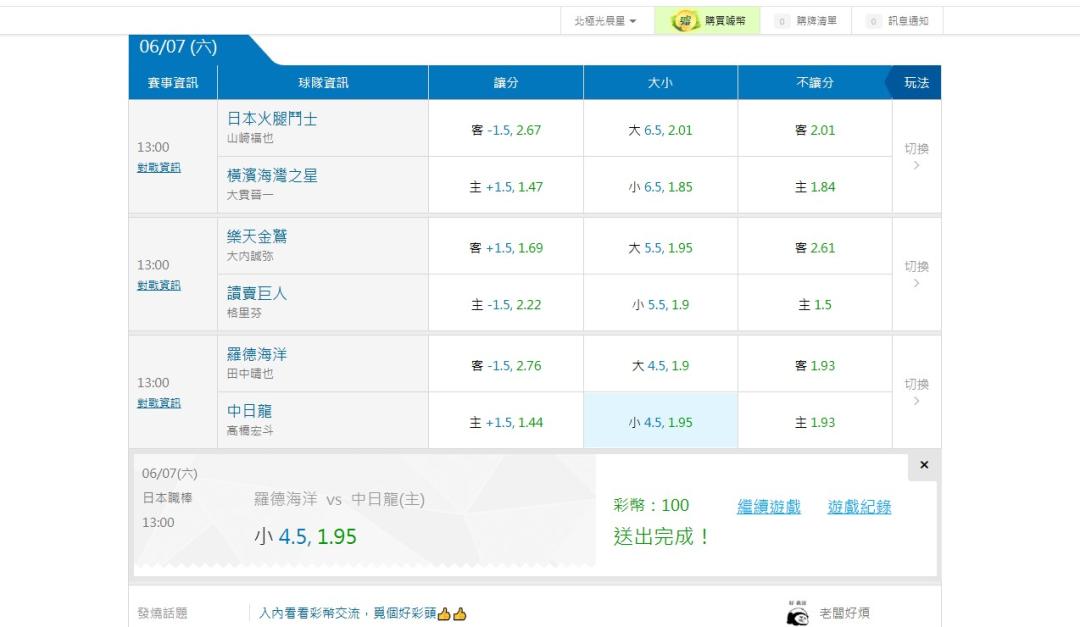The image size is (1080, 627).
Task: Open 購牌清單 list
Action: point(807,21)
